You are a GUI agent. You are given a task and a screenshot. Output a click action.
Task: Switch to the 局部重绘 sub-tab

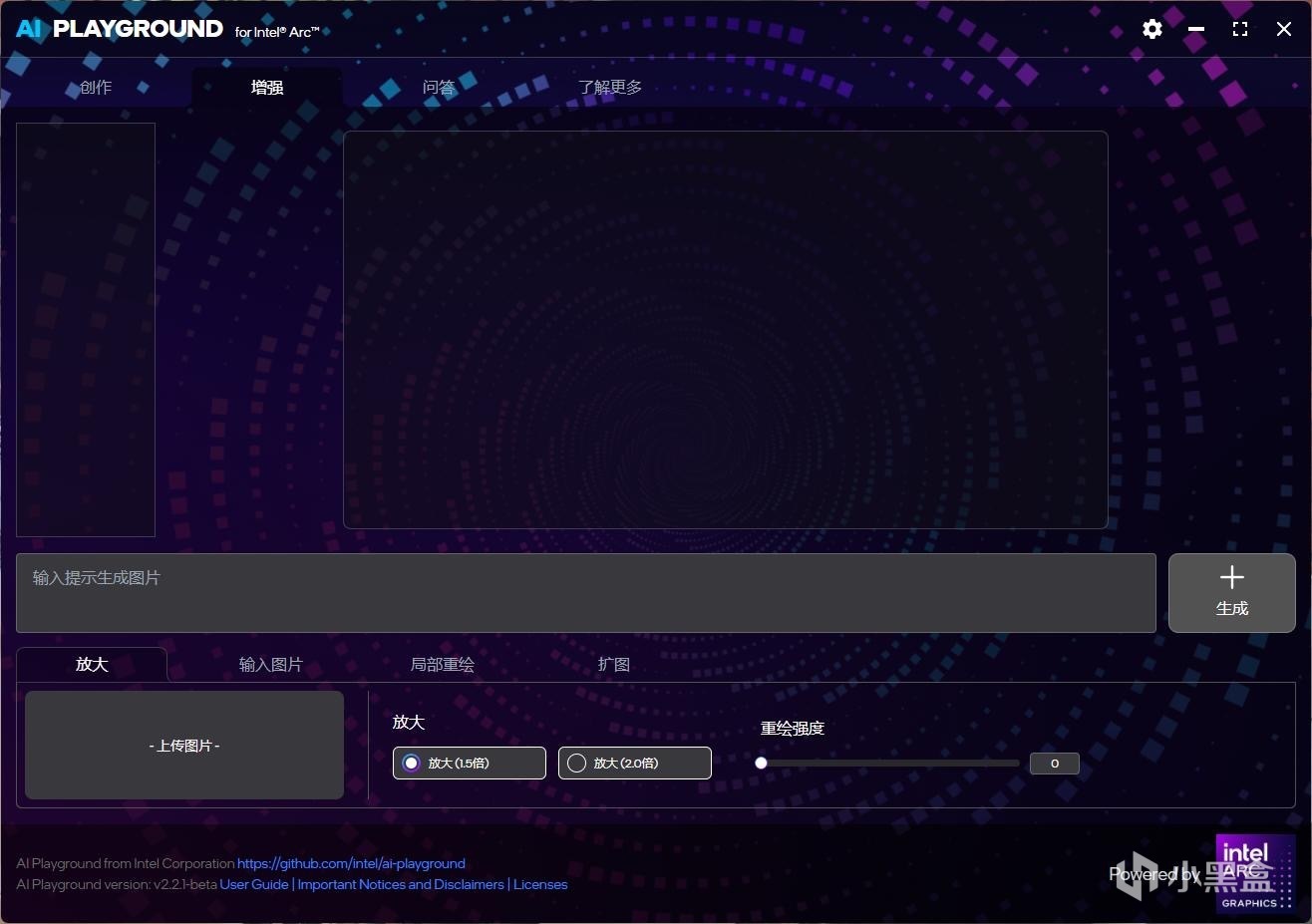coord(443,664)
